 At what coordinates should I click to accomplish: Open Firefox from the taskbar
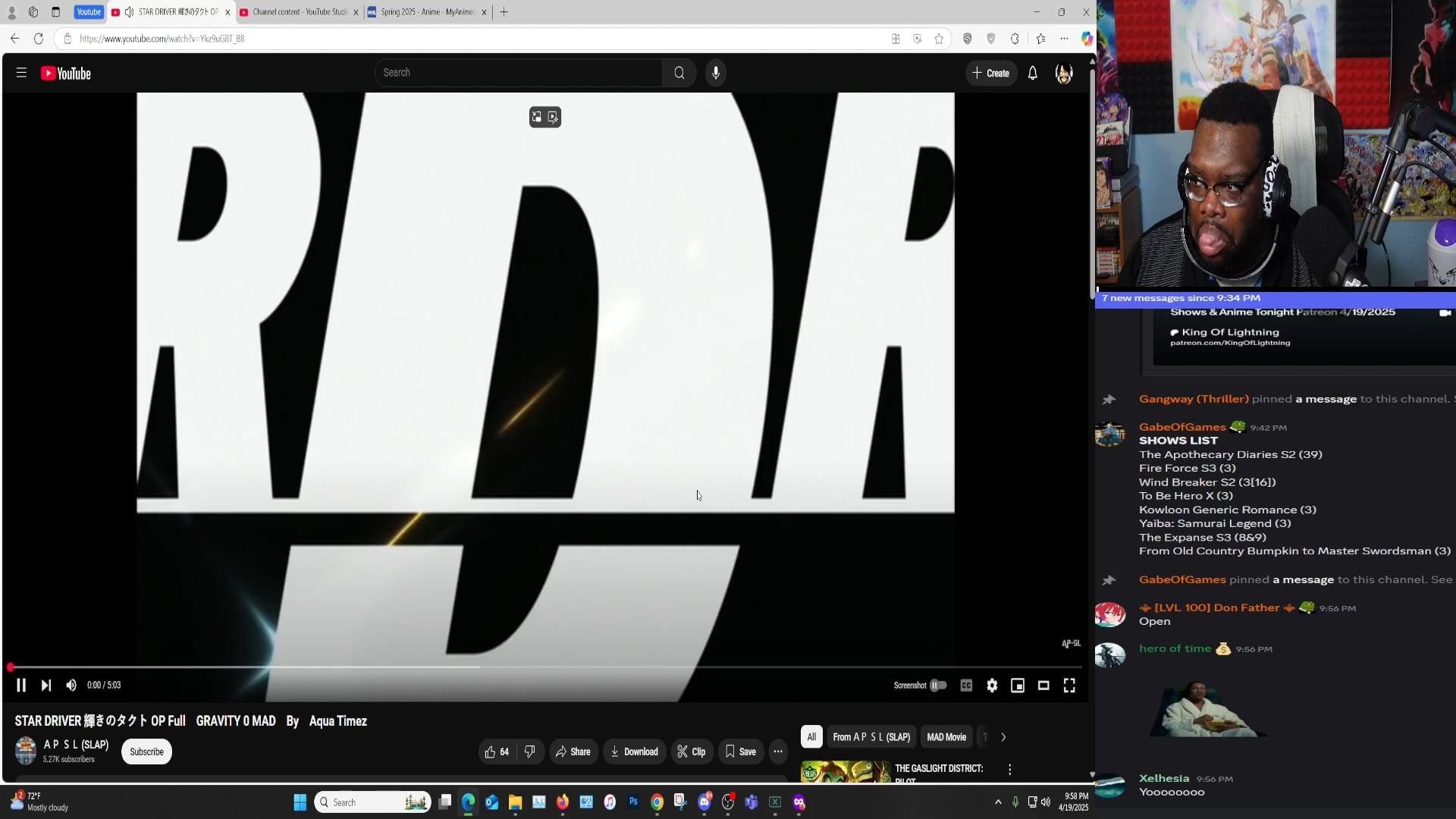tap(563, 802)
